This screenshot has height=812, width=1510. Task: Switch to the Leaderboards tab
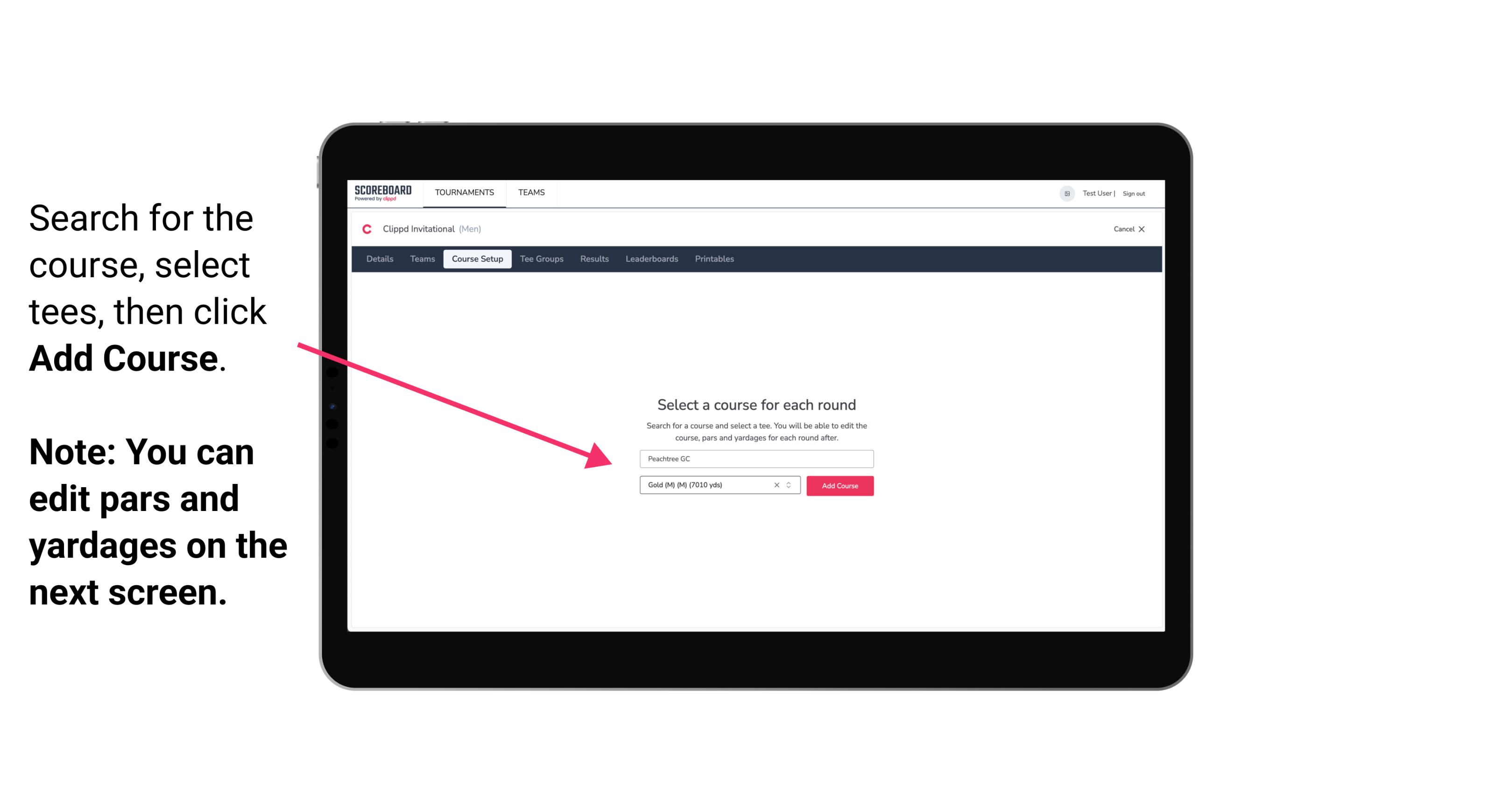650,259
